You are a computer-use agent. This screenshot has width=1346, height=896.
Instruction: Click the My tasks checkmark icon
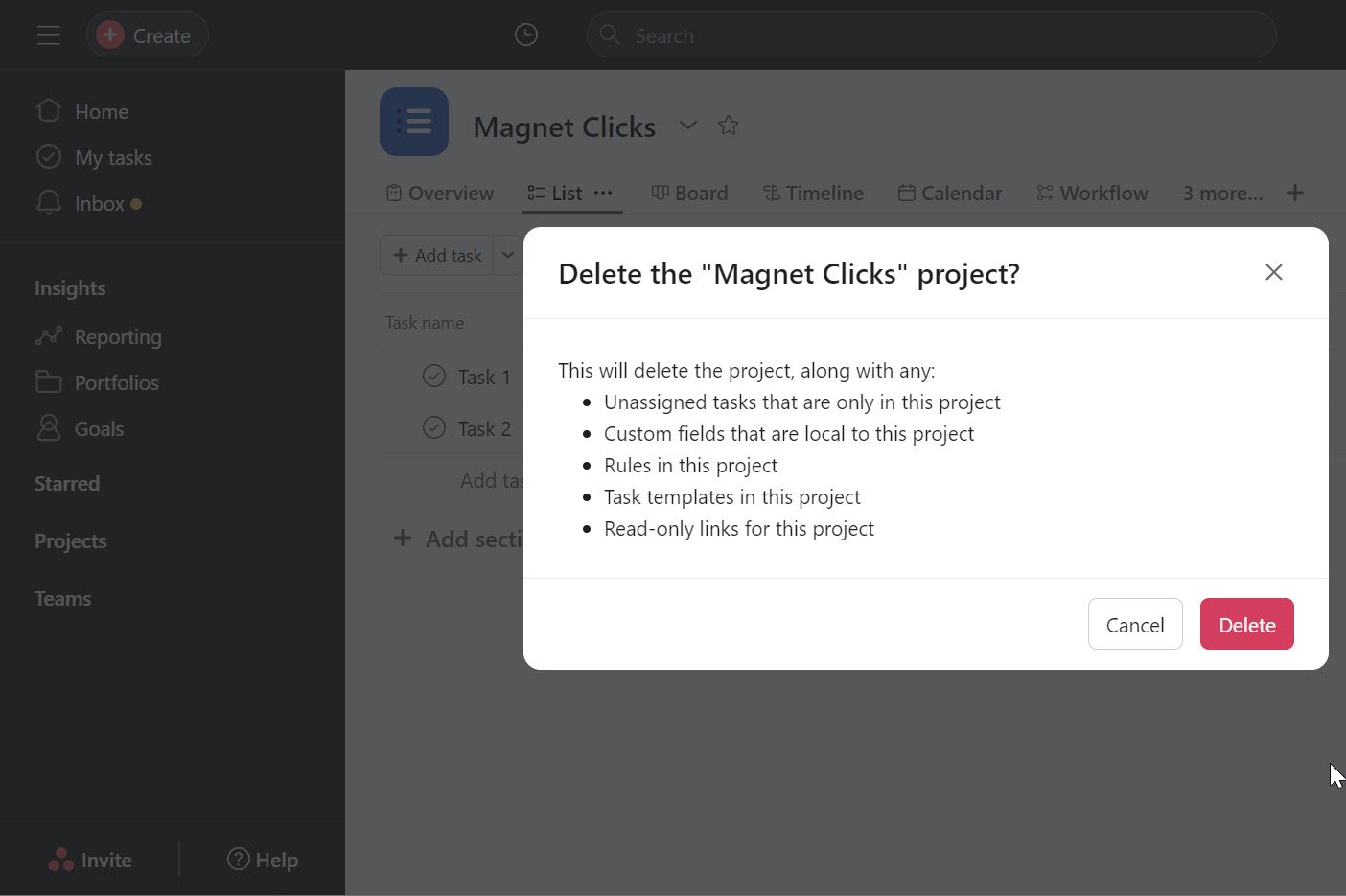coord(49,156)
